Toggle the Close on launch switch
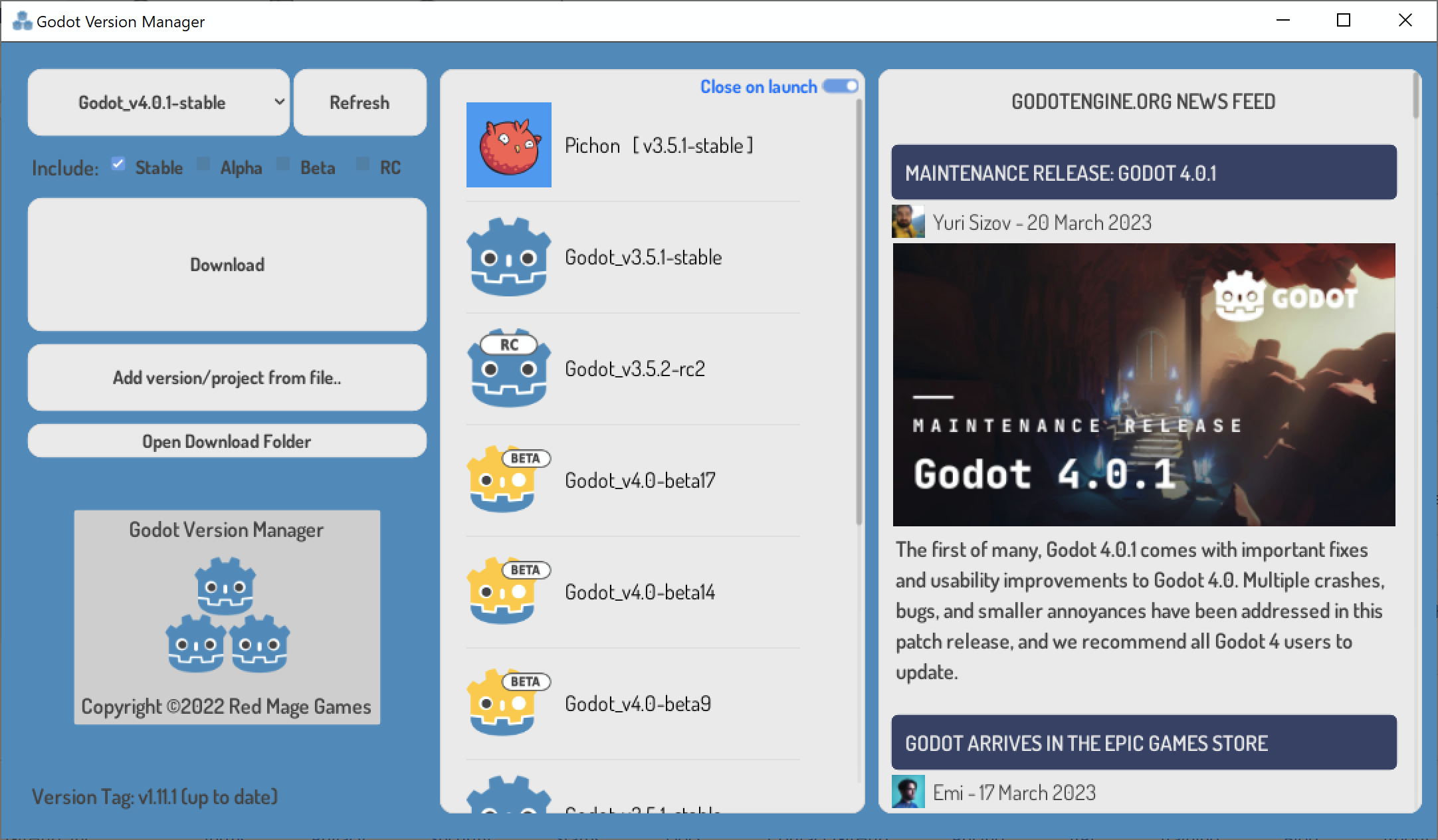Screen dimensions: 1438x840 (x=840, y=86)
